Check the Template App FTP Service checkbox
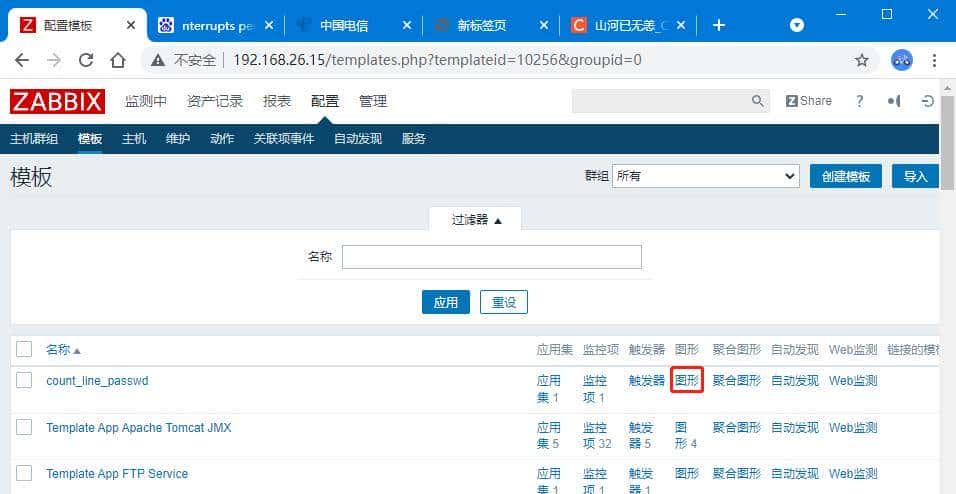The height and width of the screenshot is (494, 956). pos(24,474)
